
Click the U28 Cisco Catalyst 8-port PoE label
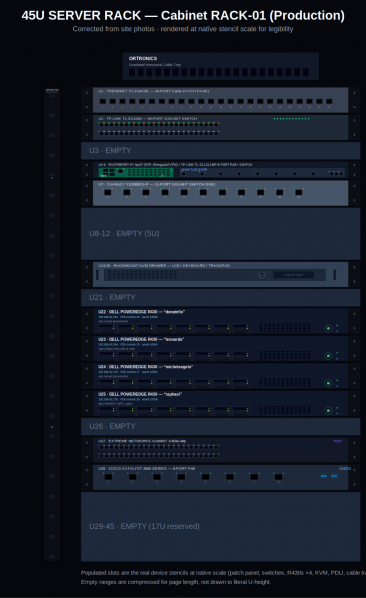(146, 468)
